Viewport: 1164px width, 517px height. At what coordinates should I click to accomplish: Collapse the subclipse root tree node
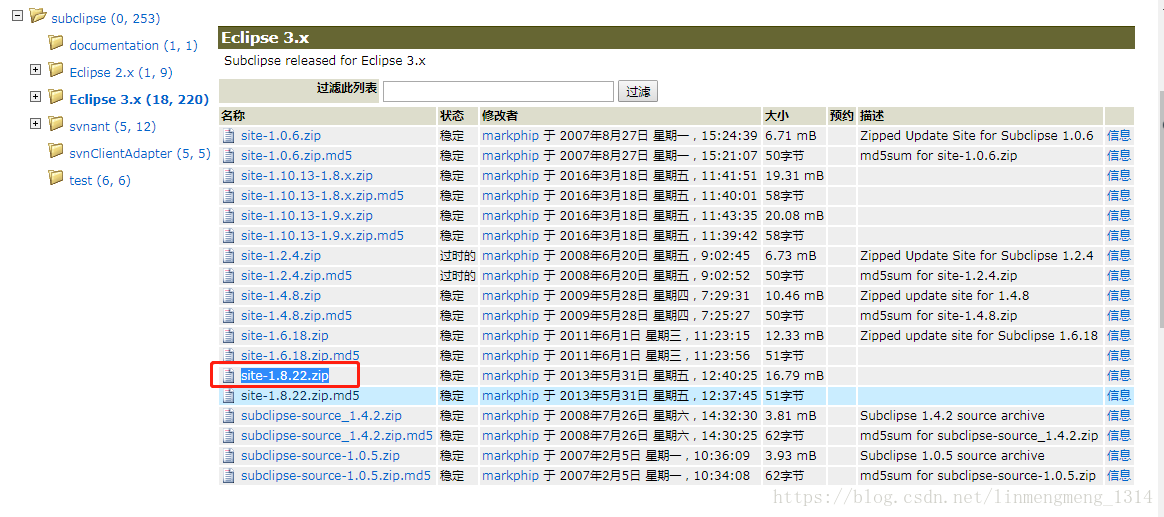pyautogui.click(x=18, y=16)
